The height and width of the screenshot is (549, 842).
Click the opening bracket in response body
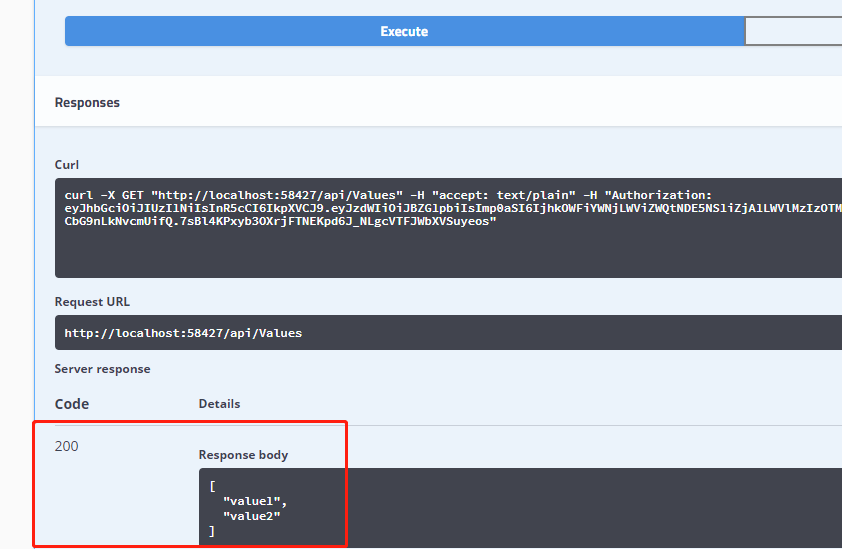click(213, 486)
